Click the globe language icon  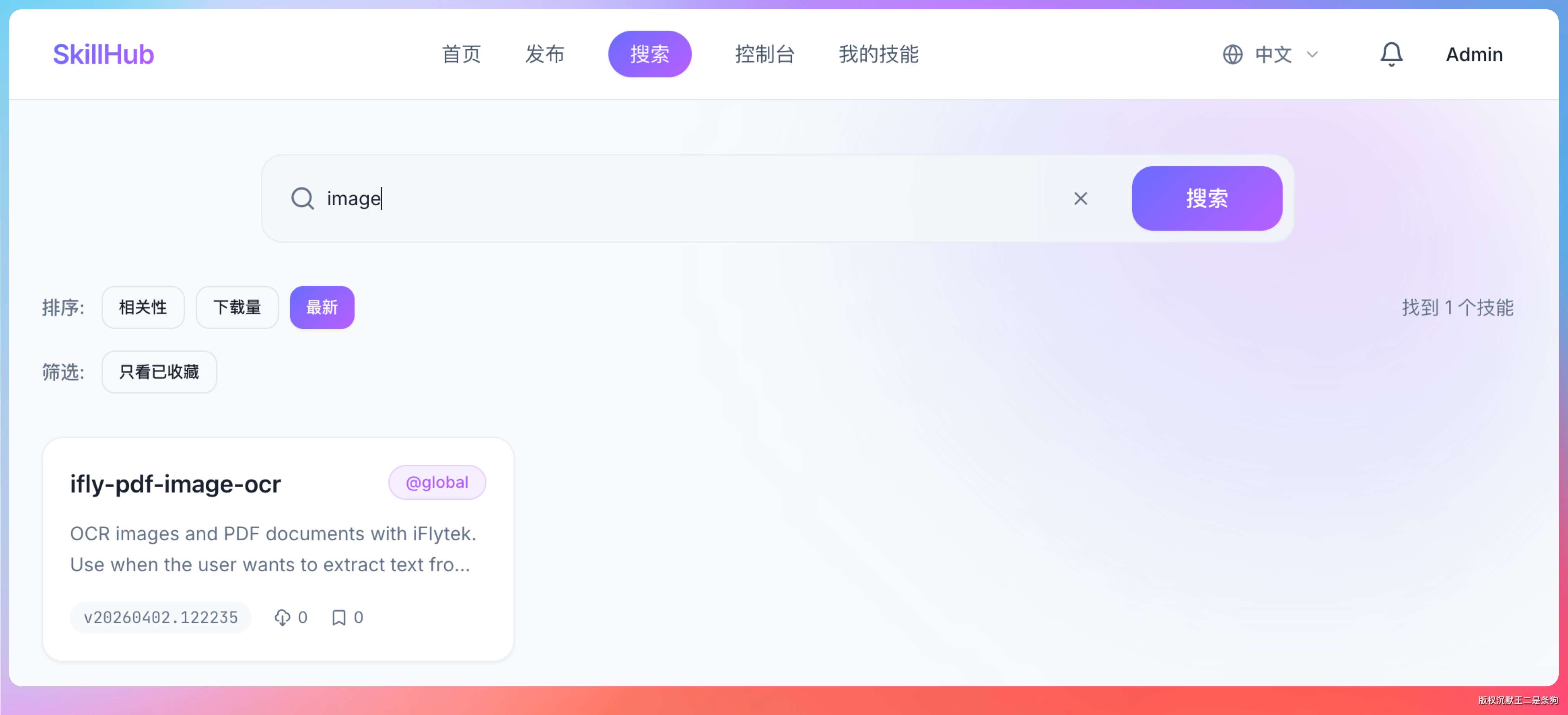pos(1233,54)
